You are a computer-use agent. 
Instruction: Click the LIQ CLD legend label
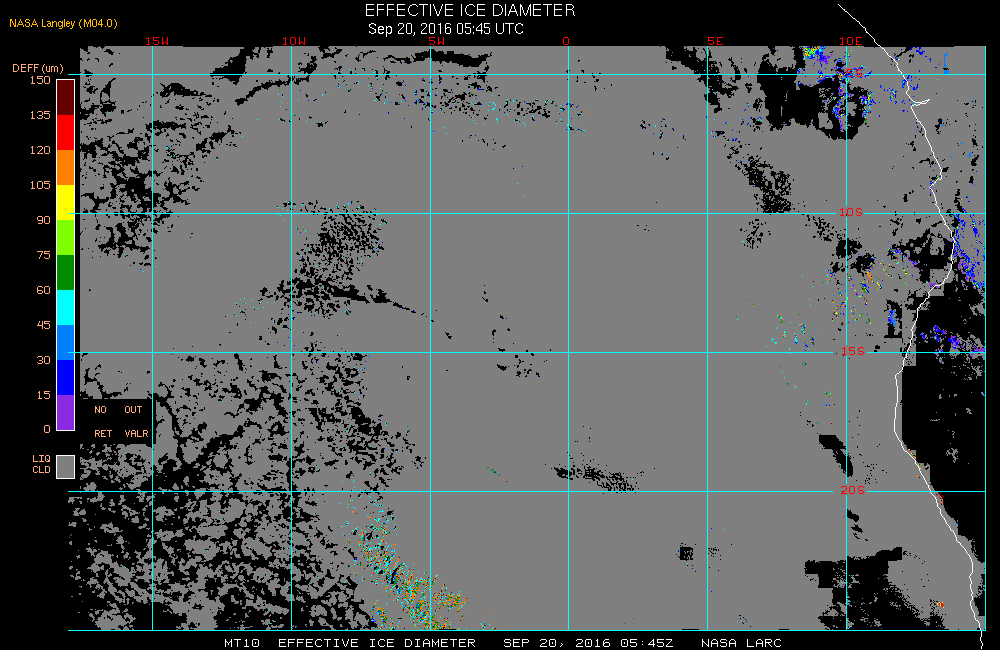click(x=41, y=464)
